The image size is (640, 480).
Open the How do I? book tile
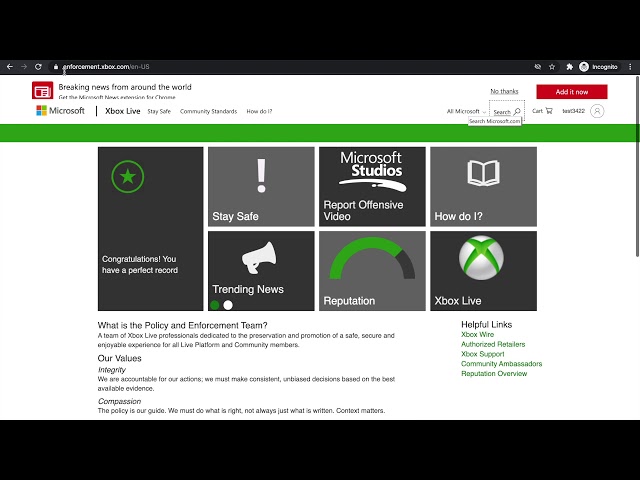click(483, 187)
